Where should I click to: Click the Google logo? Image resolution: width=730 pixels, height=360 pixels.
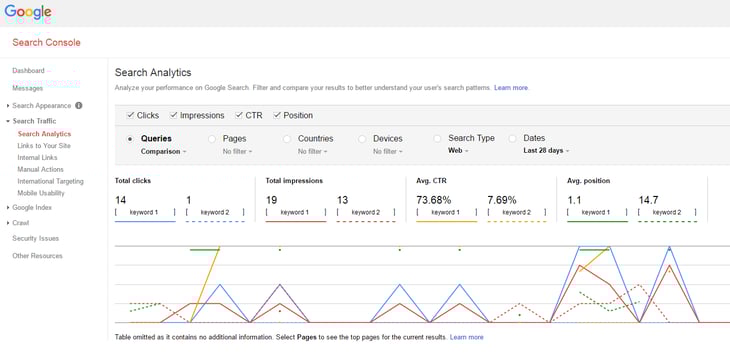point(28,12)
